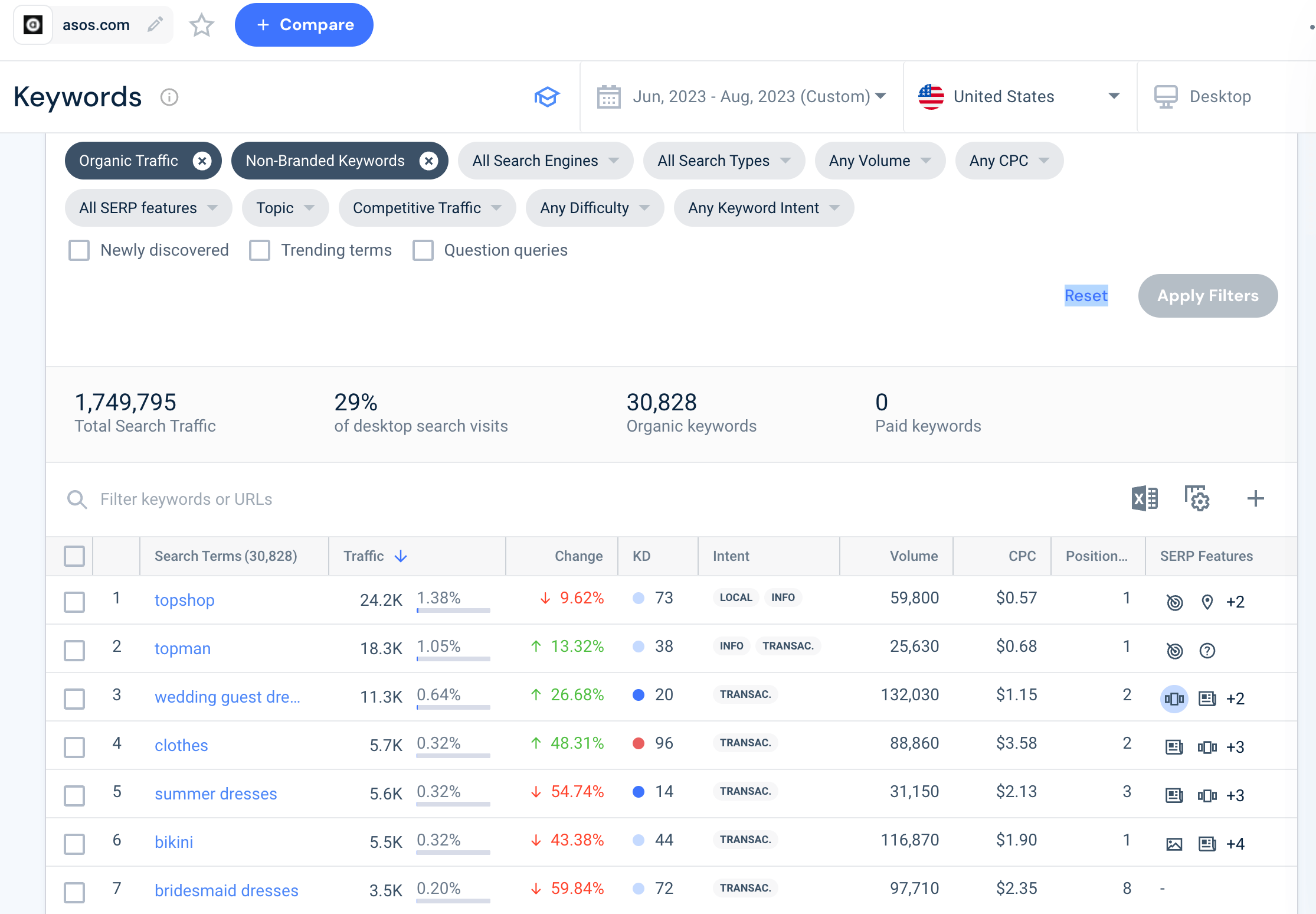Click the United States flag icon
Viewport: 1316px width, 914px height.
[x=931, y=97]
